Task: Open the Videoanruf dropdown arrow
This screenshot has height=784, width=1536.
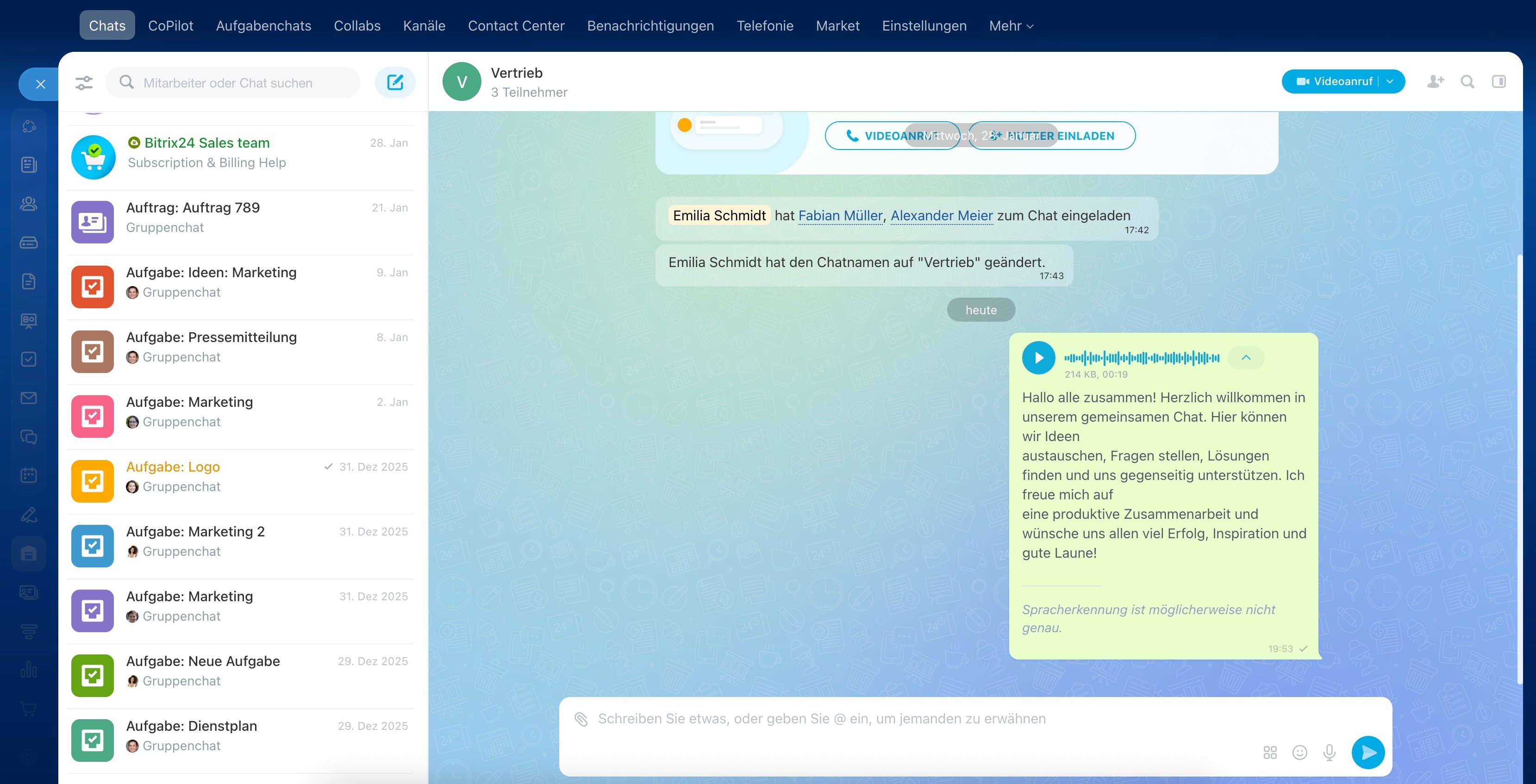Action: pyautogui.click(x=1391, y=81)
